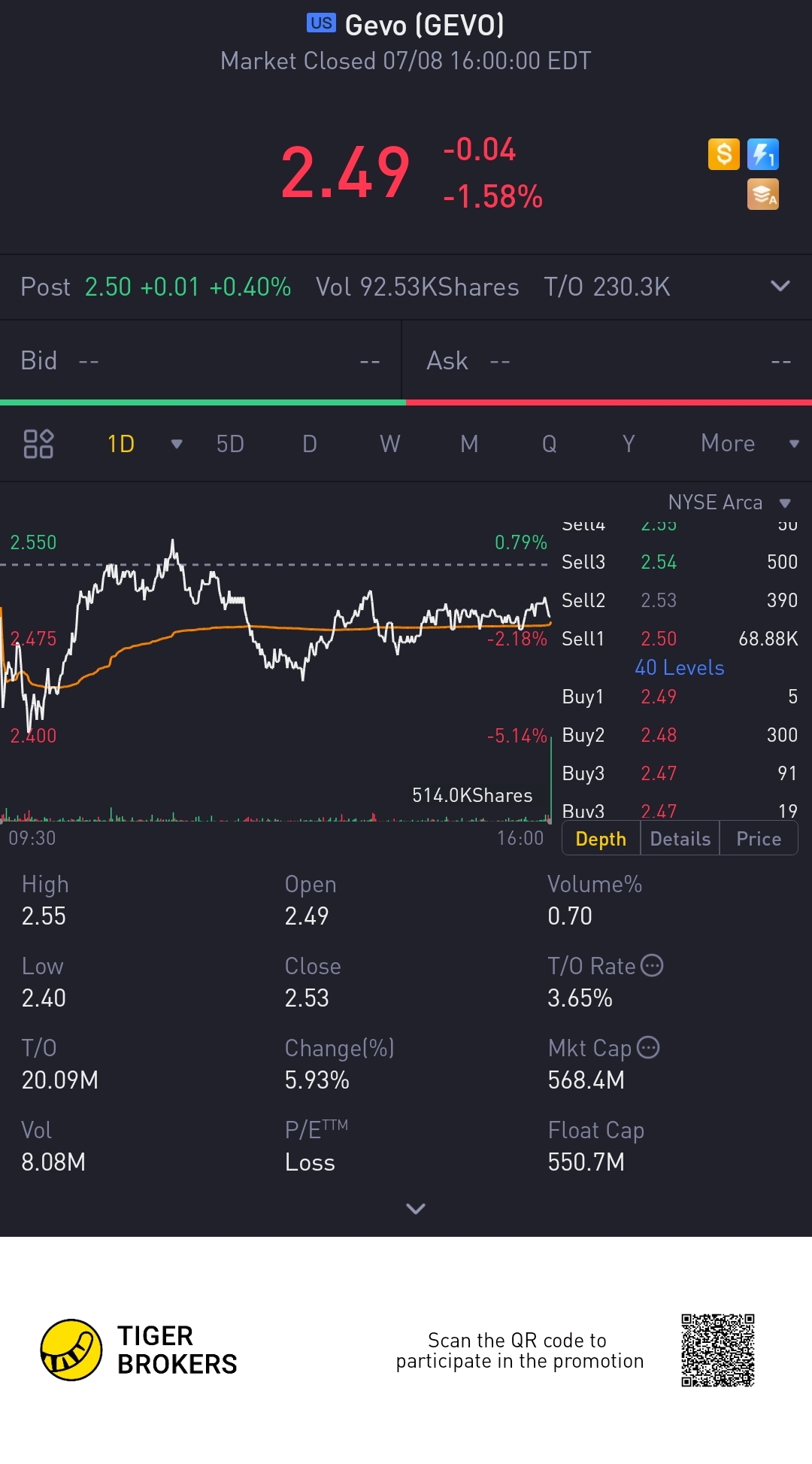The width and height of the screenshot is (812, 1464).
Task: Tap the Low value 2.40
Action: (44, 998)
